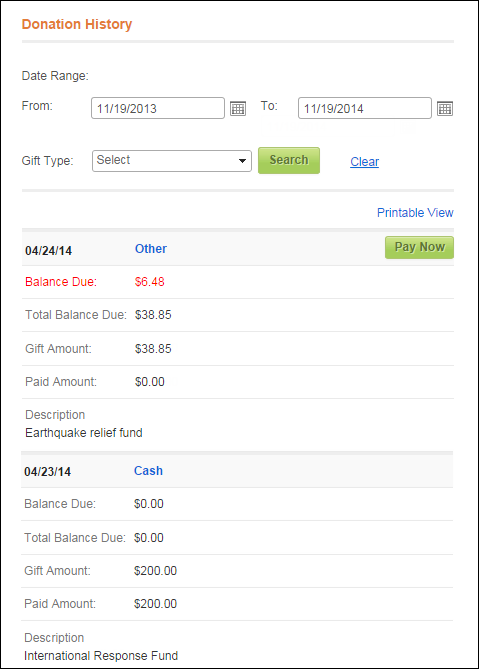The width and height of the screenshot is (479, 669).
Task: Select the 04/24/14 donation date header
Action: pos(48,250)
